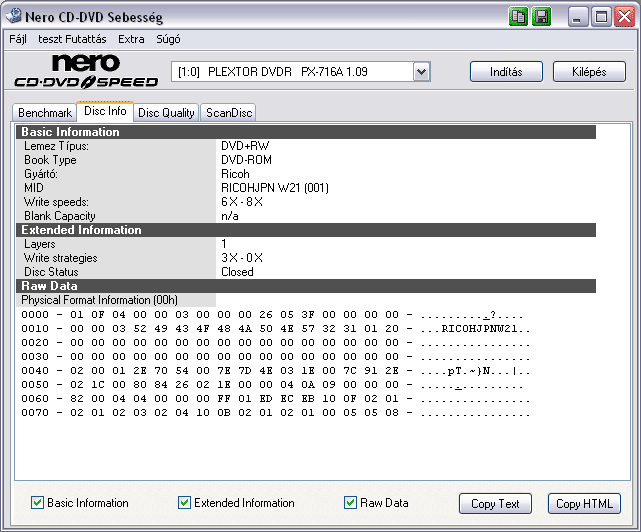
Task: Close the Nero CD-DVD Sebesség window
Action: (x=625, y=17)
